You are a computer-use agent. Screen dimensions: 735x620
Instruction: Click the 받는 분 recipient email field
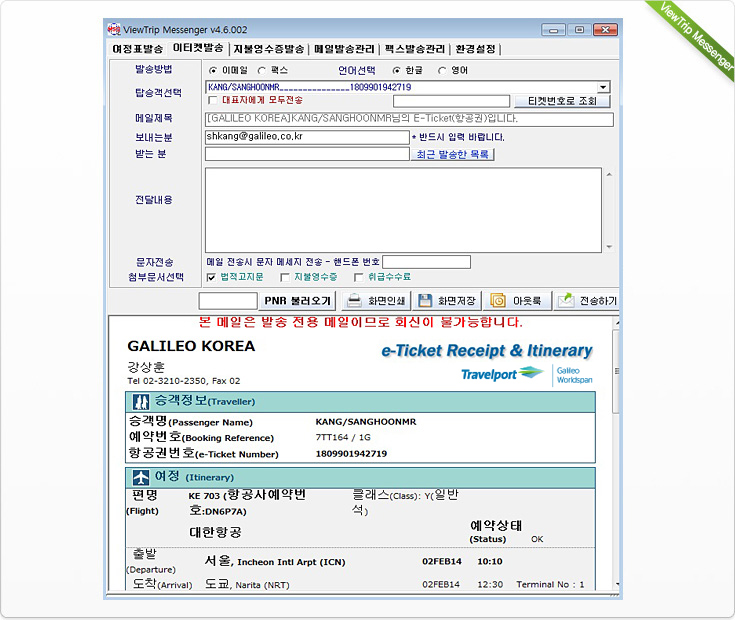(307, 154)
